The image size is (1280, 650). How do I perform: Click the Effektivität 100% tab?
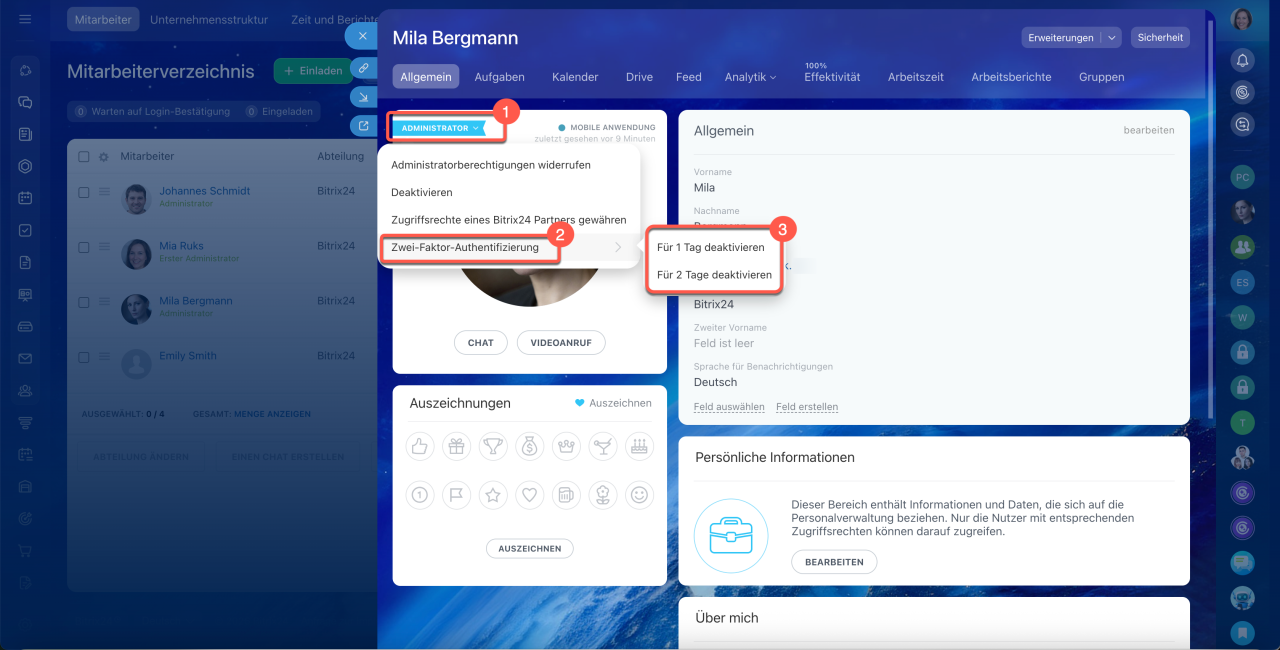pos(832,74)
